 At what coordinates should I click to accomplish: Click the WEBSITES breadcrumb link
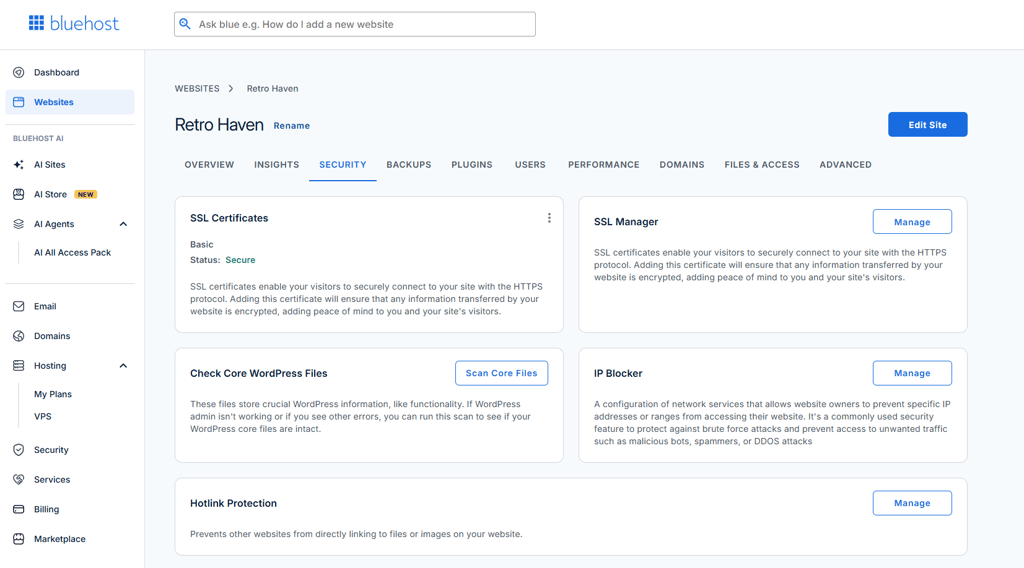click(197, 89)
